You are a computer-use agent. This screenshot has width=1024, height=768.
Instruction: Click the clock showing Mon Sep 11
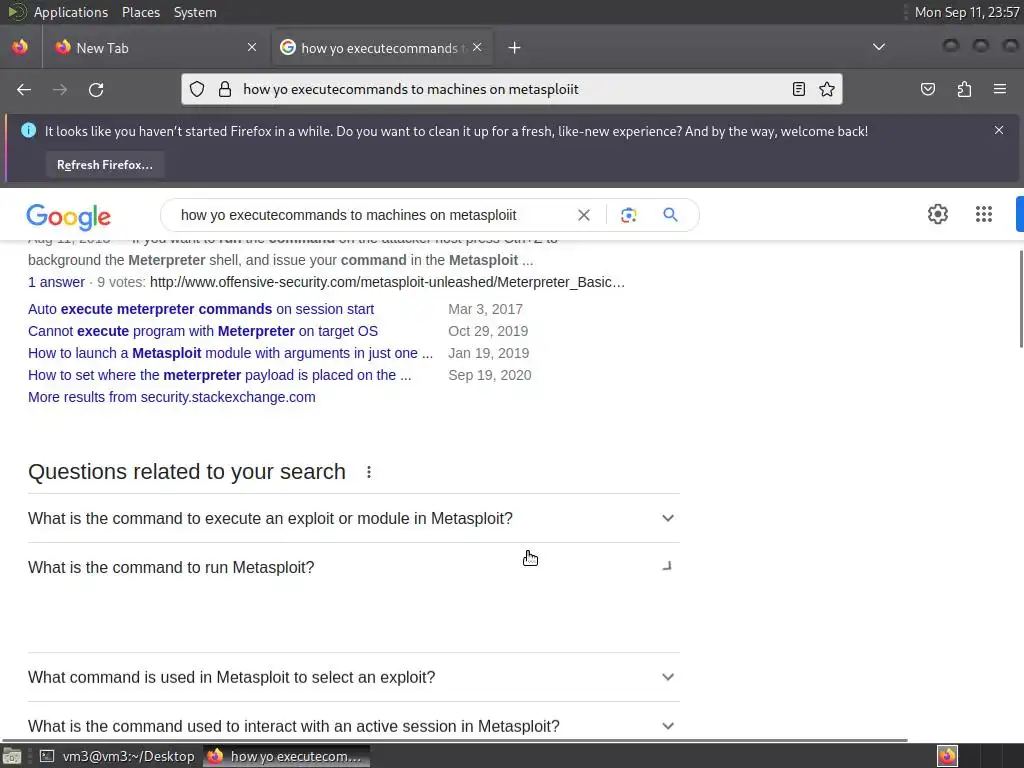point(967,12)
